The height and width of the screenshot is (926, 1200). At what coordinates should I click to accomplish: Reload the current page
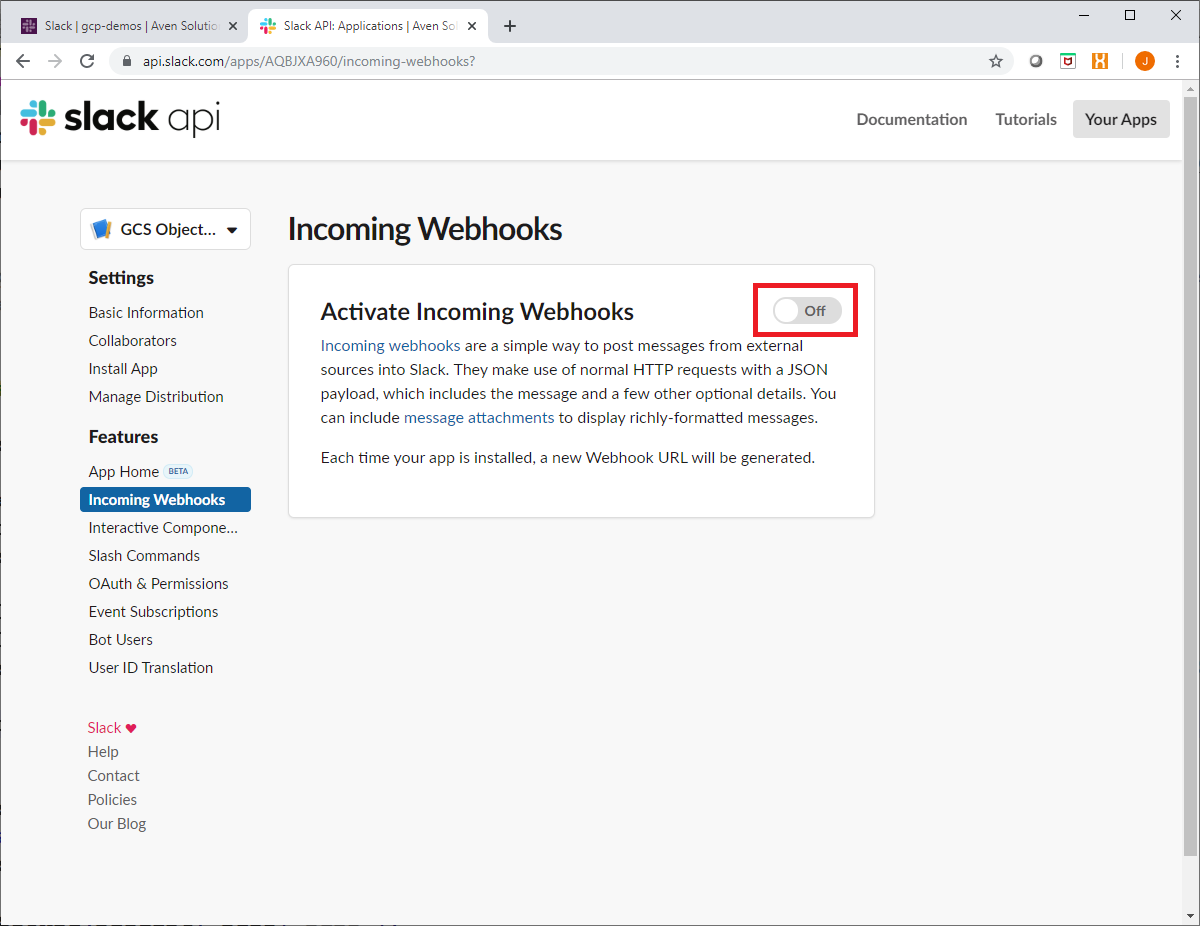(x=87, y=61)
